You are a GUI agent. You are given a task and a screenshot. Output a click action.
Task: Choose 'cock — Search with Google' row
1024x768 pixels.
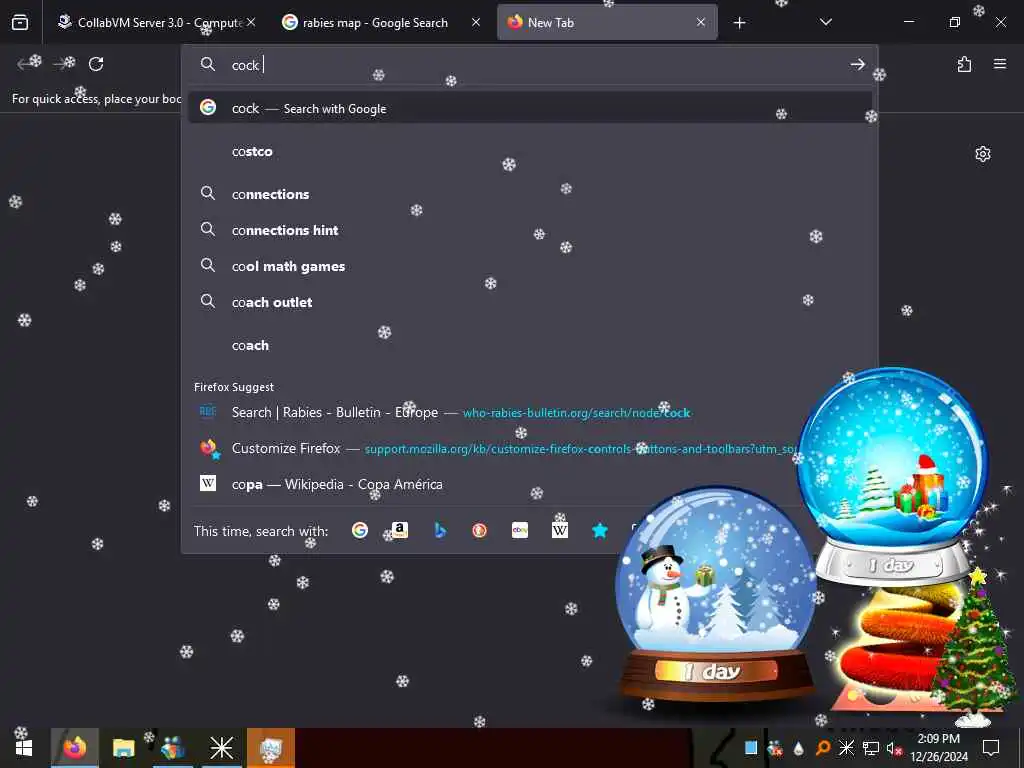pos(530,108)
